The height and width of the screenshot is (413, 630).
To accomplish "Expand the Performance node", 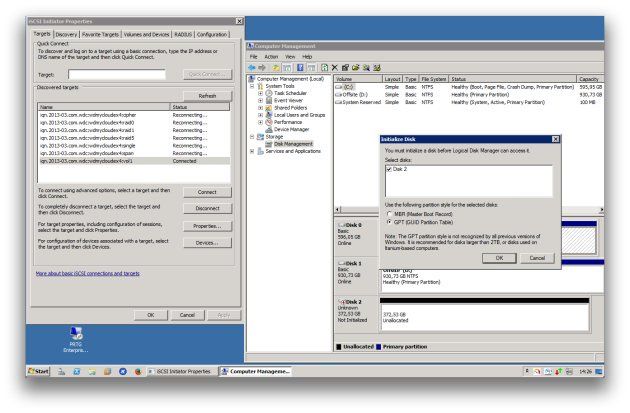I will point(260,122).
